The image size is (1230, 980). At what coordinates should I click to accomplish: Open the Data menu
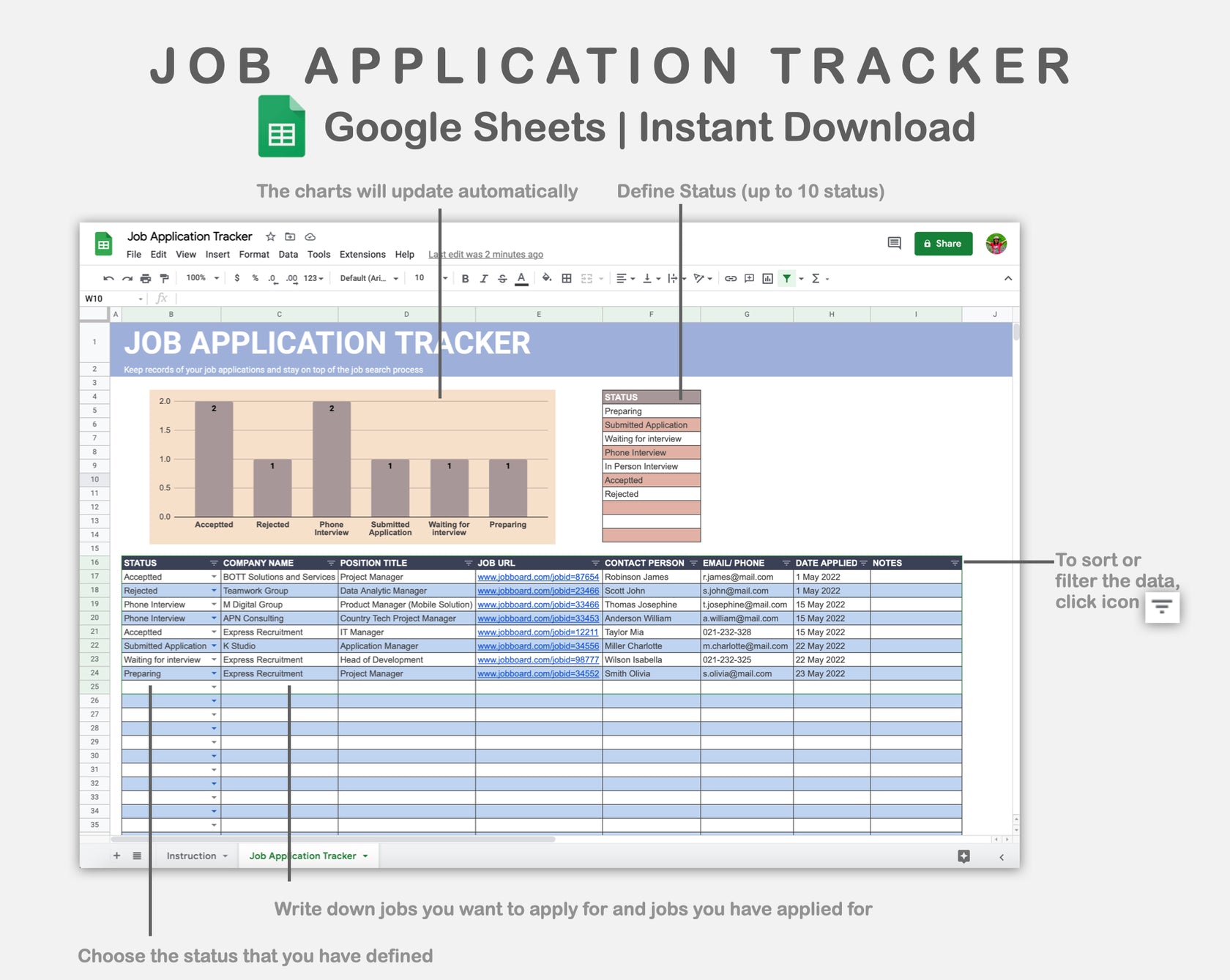click(x=288, y=254)
